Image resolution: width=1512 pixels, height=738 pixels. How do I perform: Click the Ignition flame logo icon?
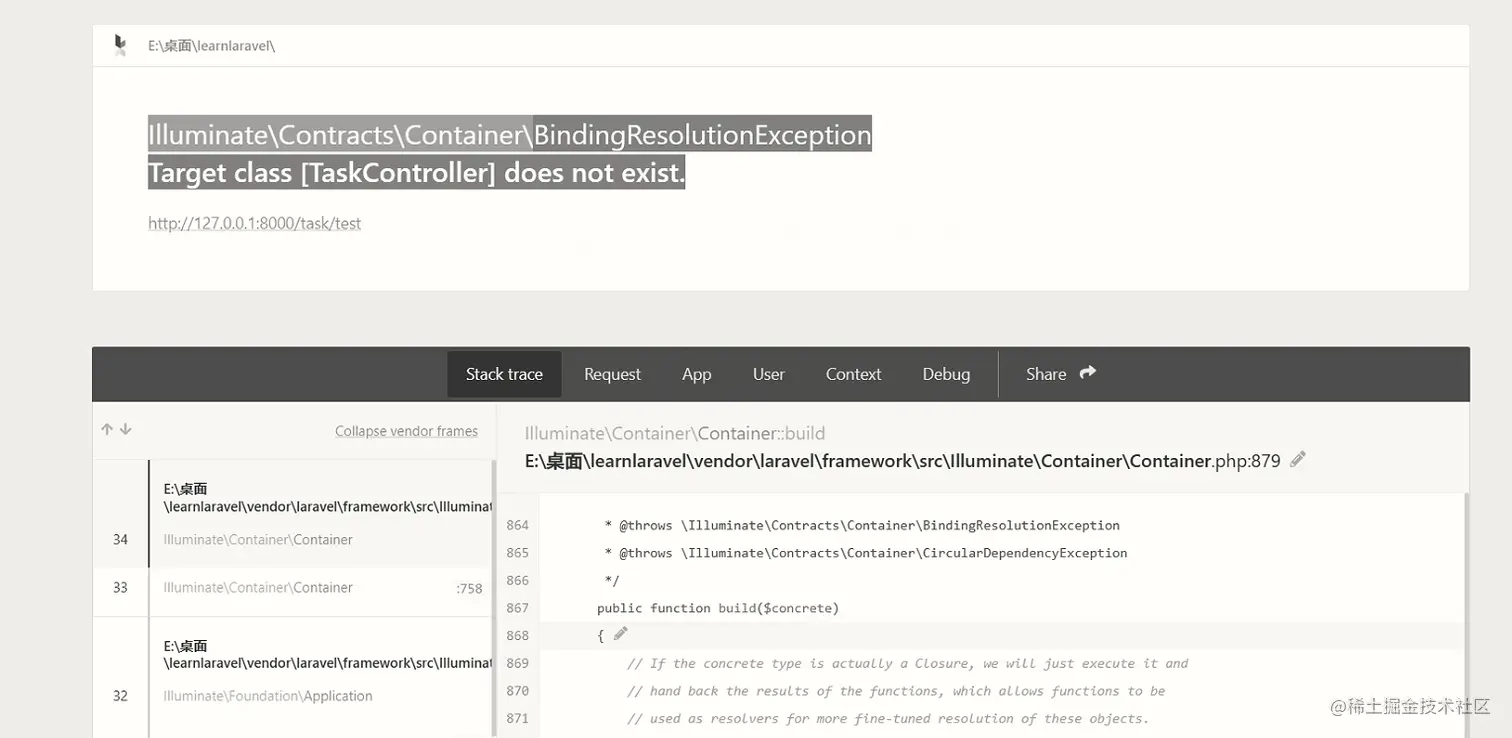pos(119,43)
